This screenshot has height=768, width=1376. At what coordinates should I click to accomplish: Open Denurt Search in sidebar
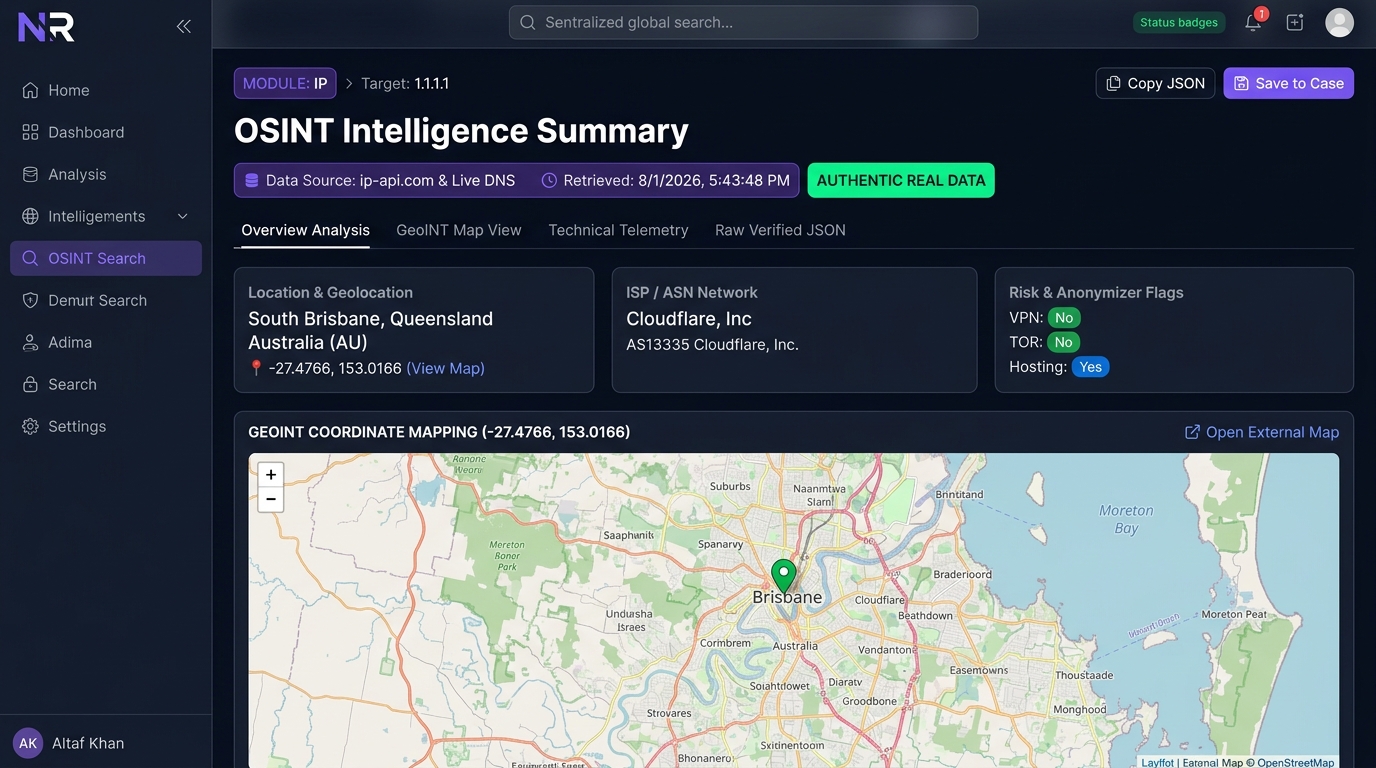tap(106, 300)
